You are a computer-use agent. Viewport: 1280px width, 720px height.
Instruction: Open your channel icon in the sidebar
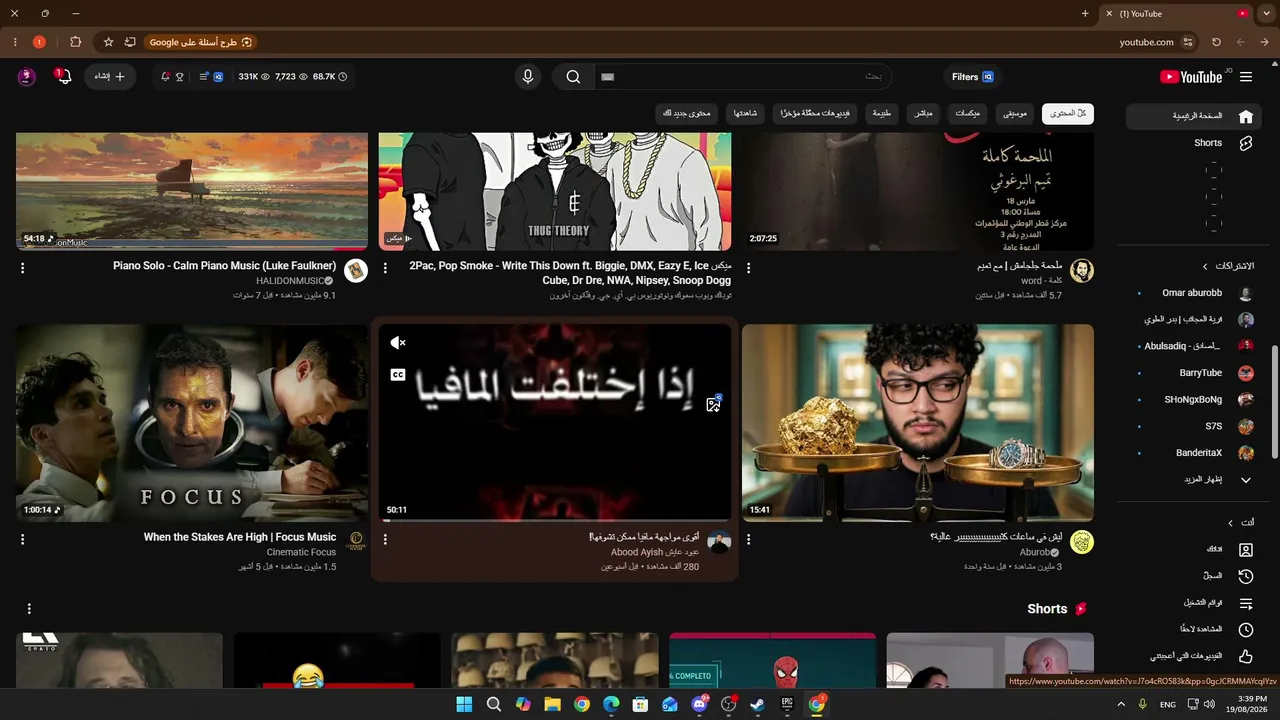pyautogui.click(x=1246, y=549)
